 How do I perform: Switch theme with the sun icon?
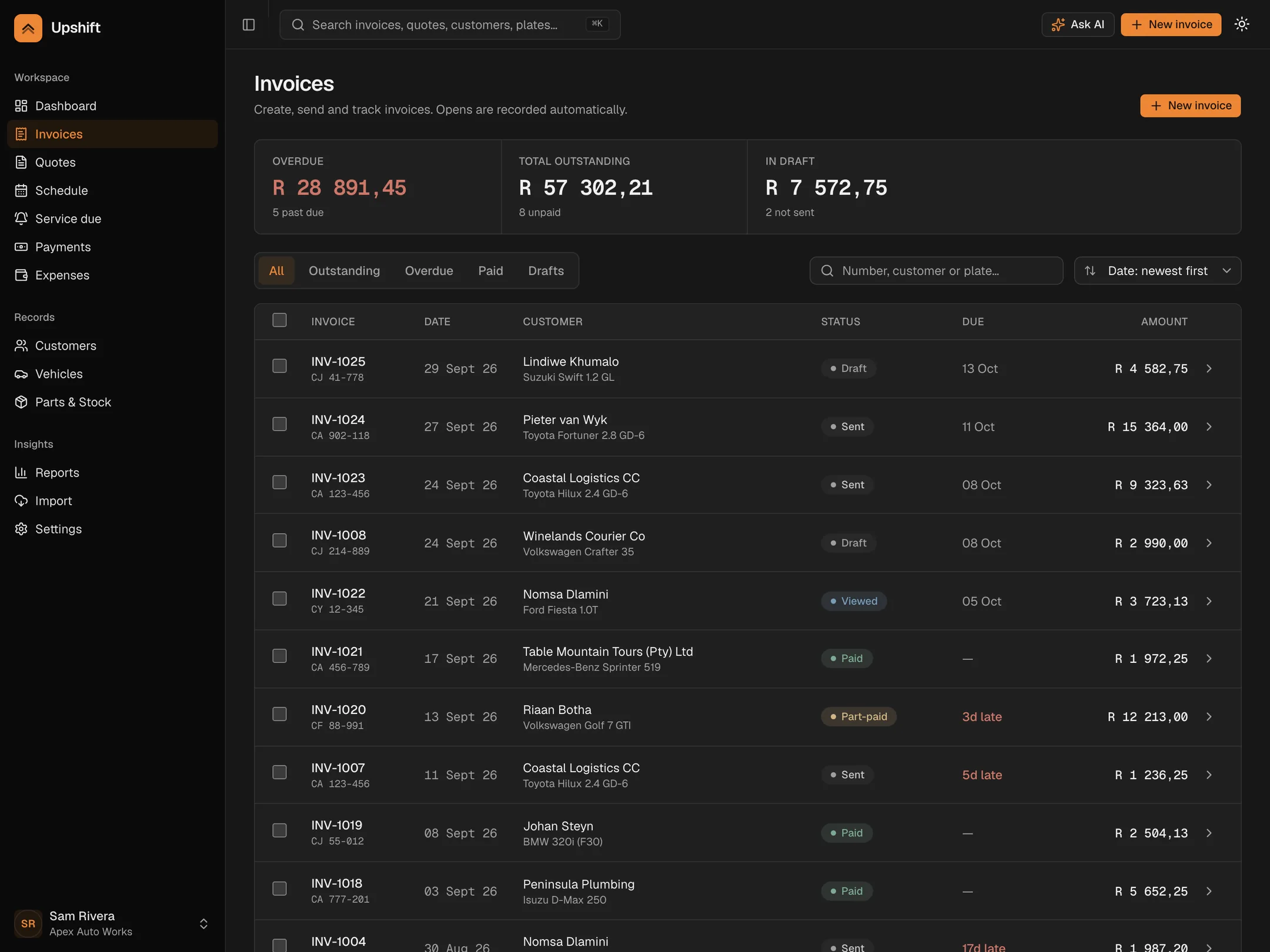click(1242, 24)
